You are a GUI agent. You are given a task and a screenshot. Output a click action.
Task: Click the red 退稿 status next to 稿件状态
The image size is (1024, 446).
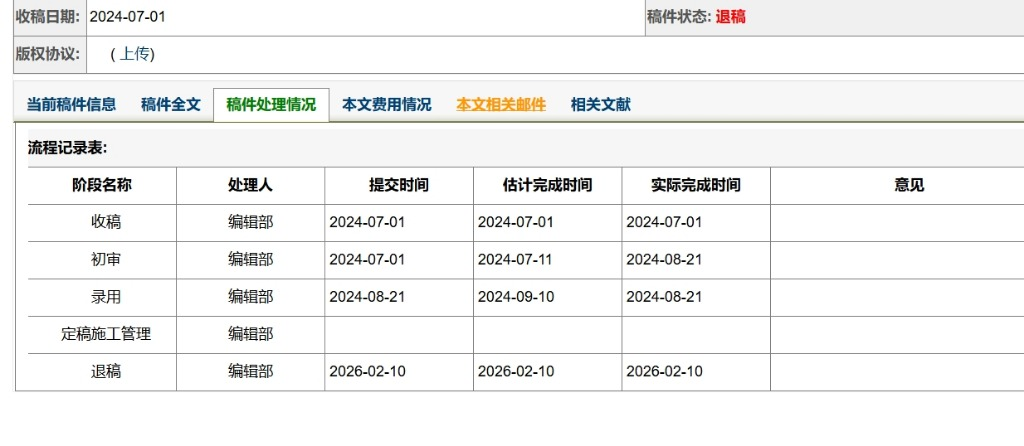730,17
